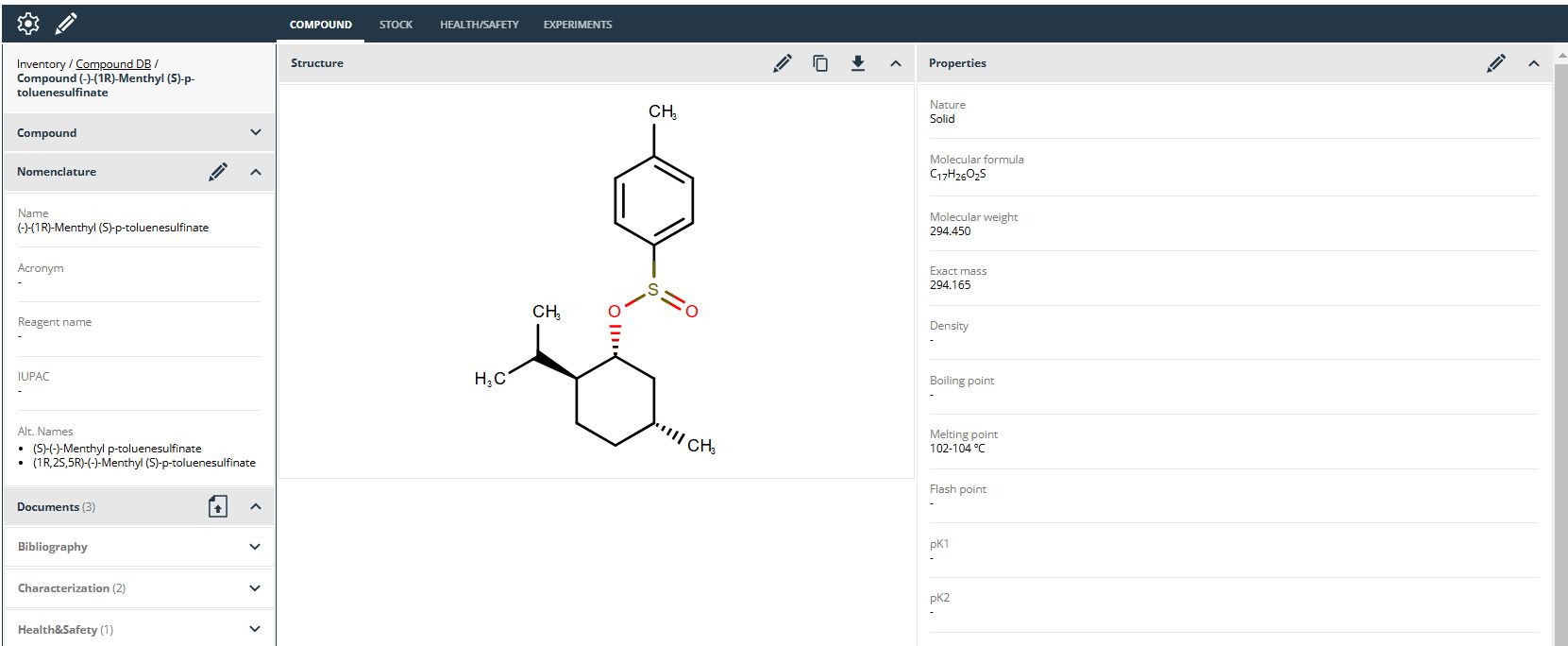Switch to the STOCK tab
The height and width of the screenshot is (646, 1568).
point(396,25)
